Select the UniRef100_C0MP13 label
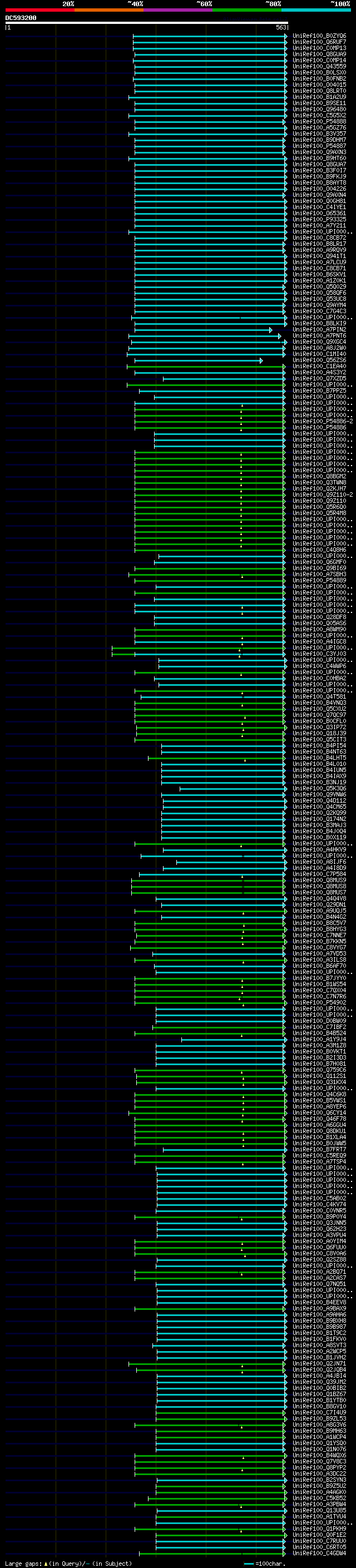 tap(319, 48)
